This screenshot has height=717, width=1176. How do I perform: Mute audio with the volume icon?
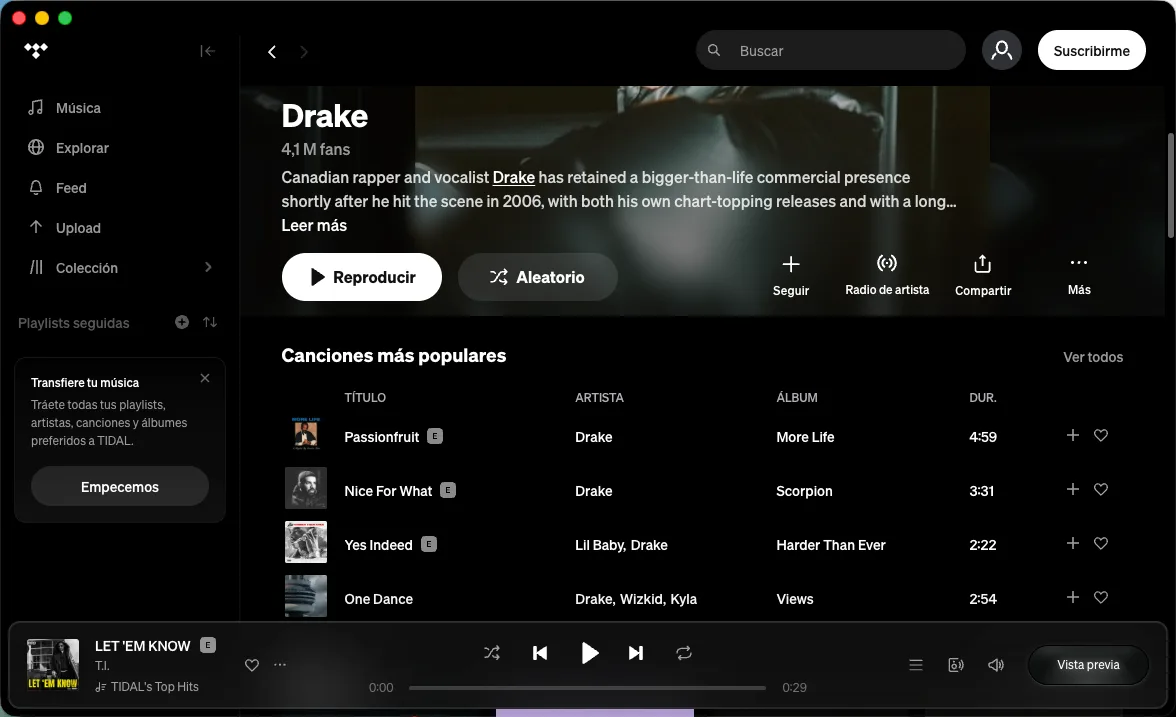(995, 664)
